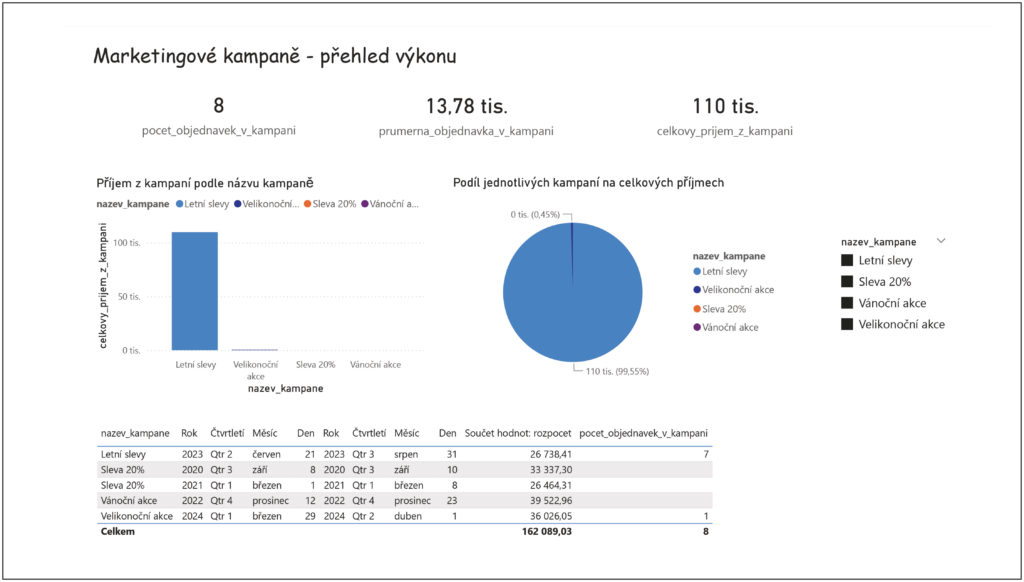Click the Letní slevy dot in bar chart legend
The height and width of the screenshot is (582, 1024).
click(179, 204)
